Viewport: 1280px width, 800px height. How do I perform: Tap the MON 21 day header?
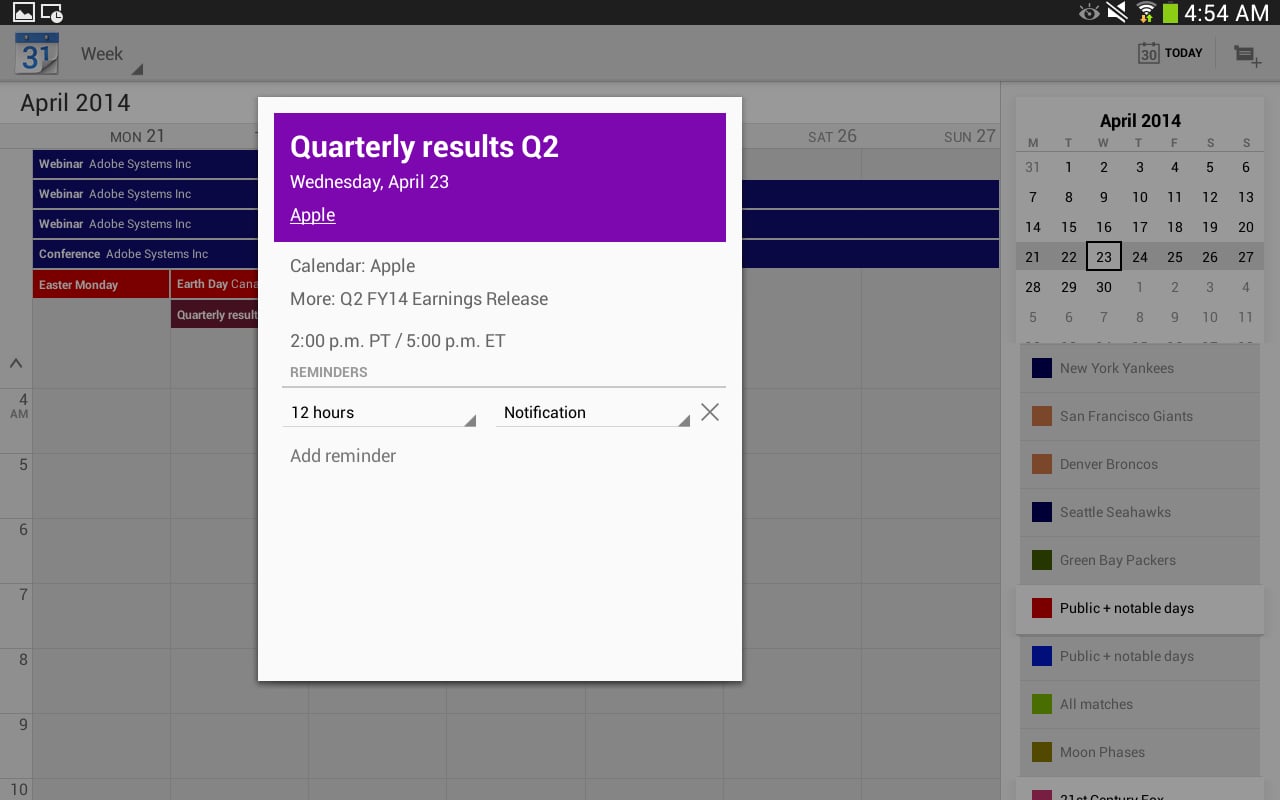click(137, 136)
